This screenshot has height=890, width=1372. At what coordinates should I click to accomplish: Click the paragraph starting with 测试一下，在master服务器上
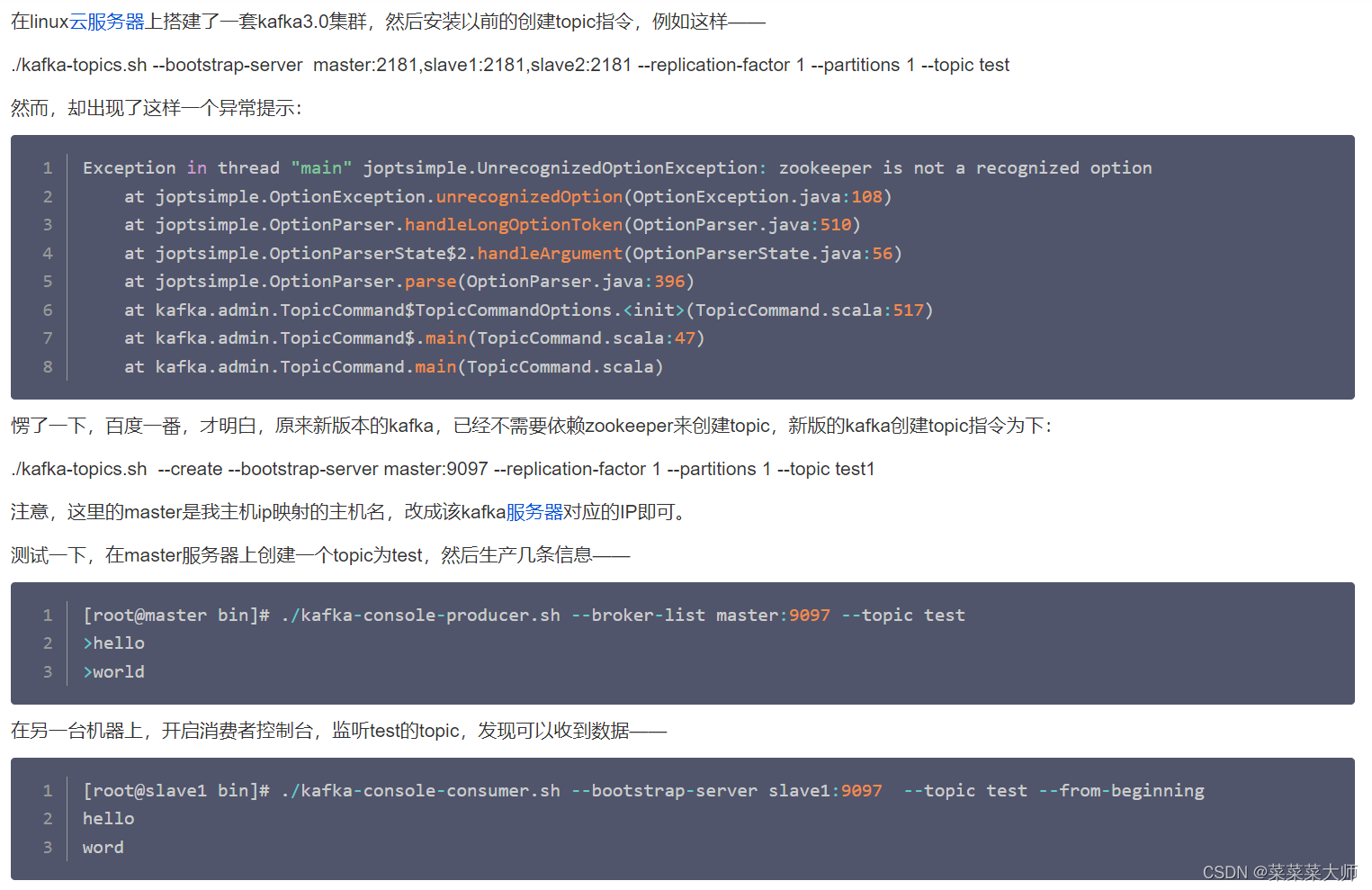[x=320, y=555]
